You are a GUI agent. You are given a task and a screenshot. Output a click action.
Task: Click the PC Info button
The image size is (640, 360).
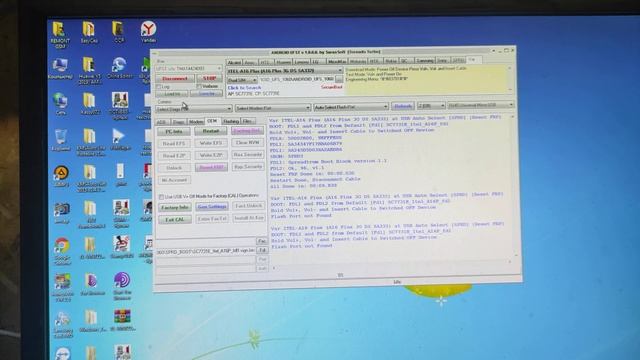(x=174, y=131)
